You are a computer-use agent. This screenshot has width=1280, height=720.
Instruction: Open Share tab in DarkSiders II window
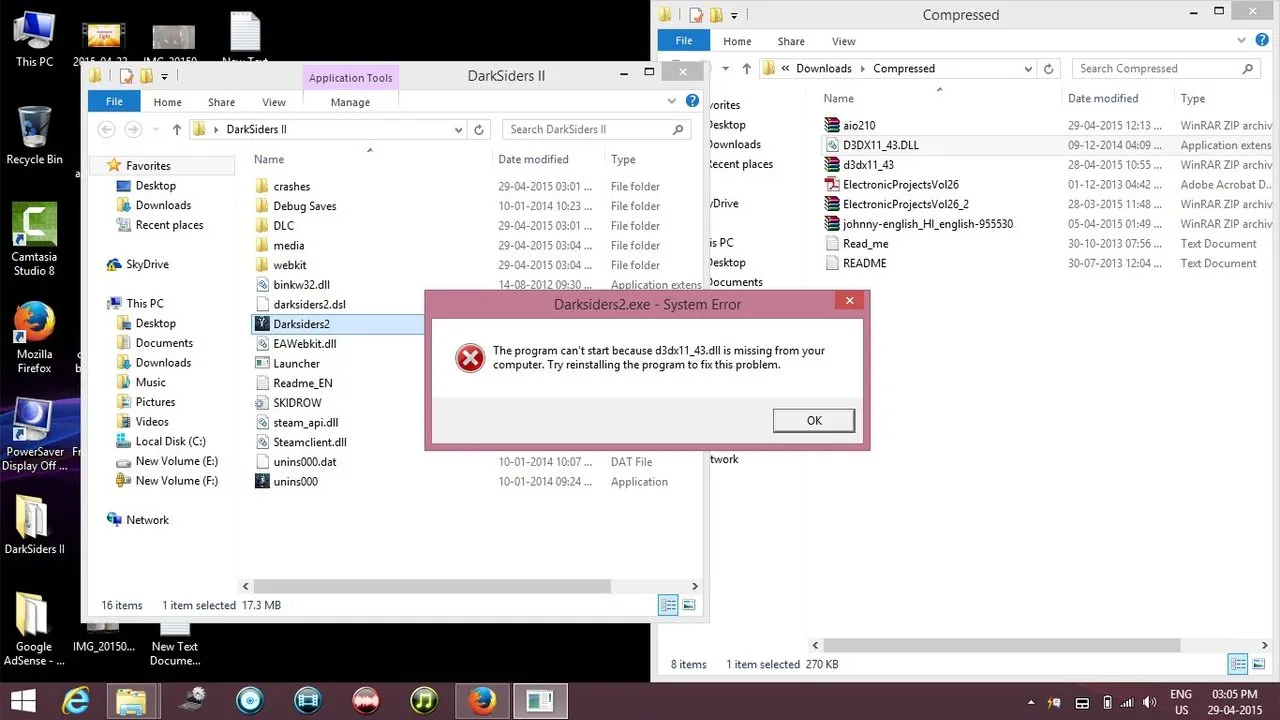click(221, 102)
